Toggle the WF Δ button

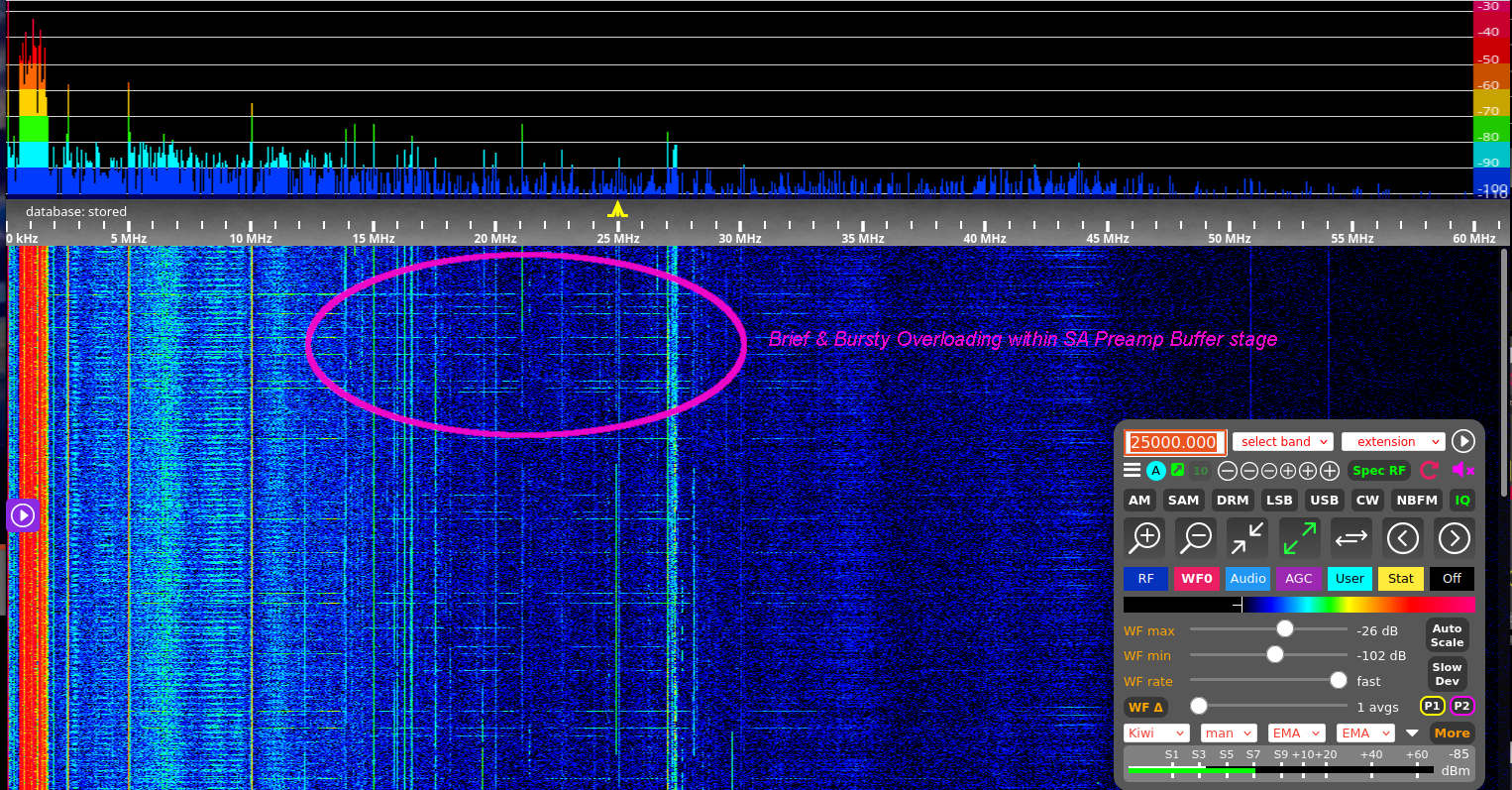[x=1145, y=707]
